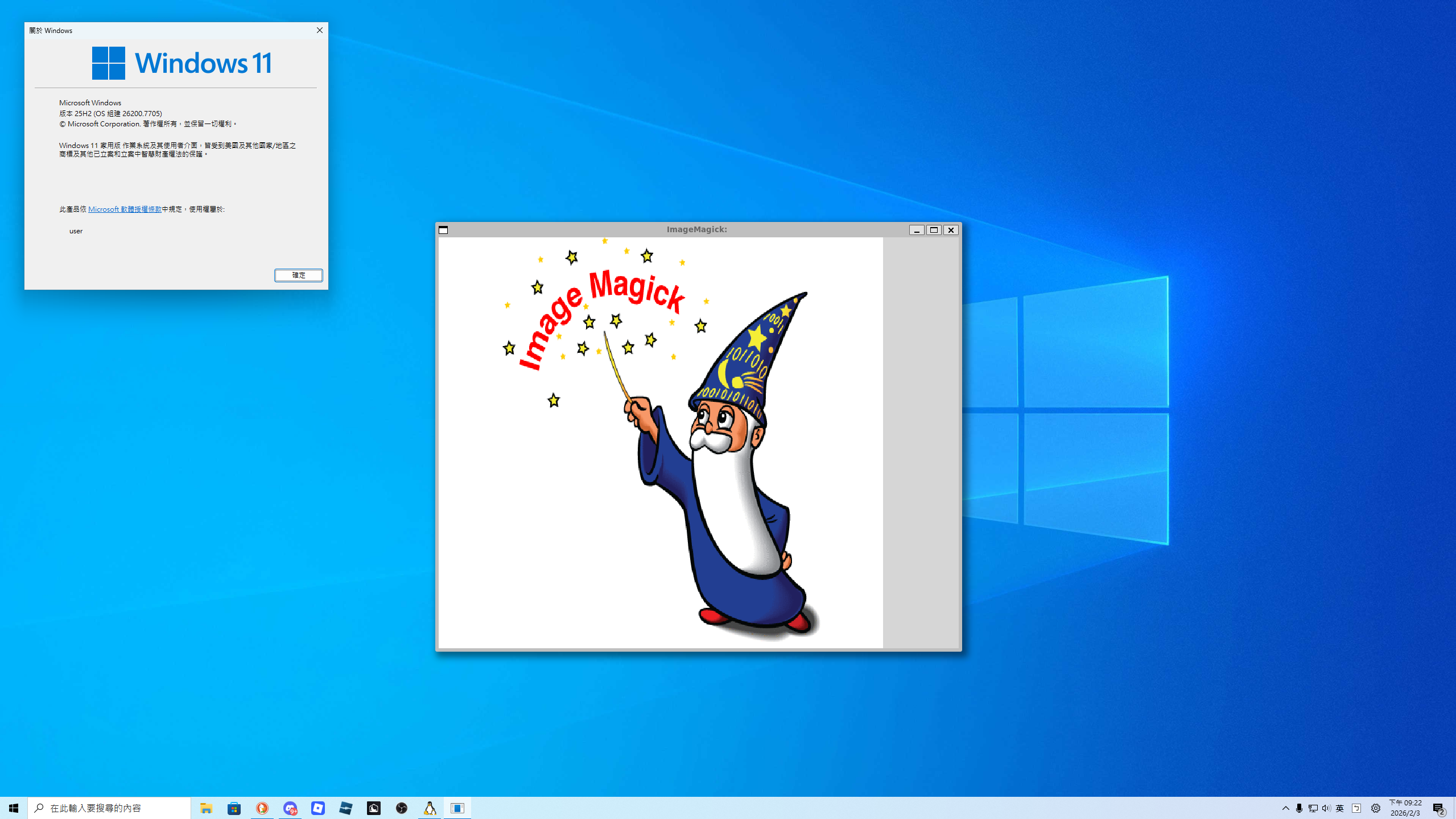Click the Windows 11 logo in dialog
The width and height of the screenshot is (1456, 819).
pos(182,63)
